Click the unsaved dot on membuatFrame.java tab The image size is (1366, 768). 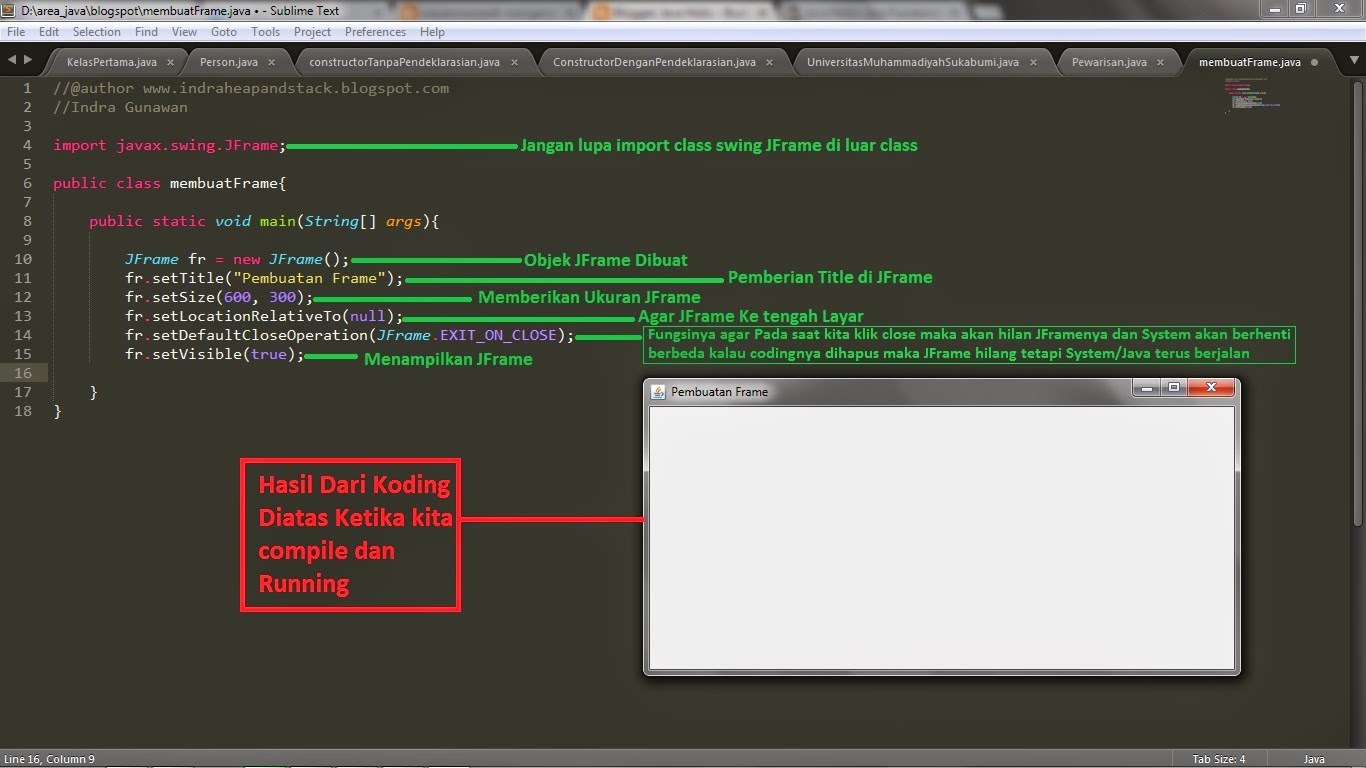(1314, 62)
